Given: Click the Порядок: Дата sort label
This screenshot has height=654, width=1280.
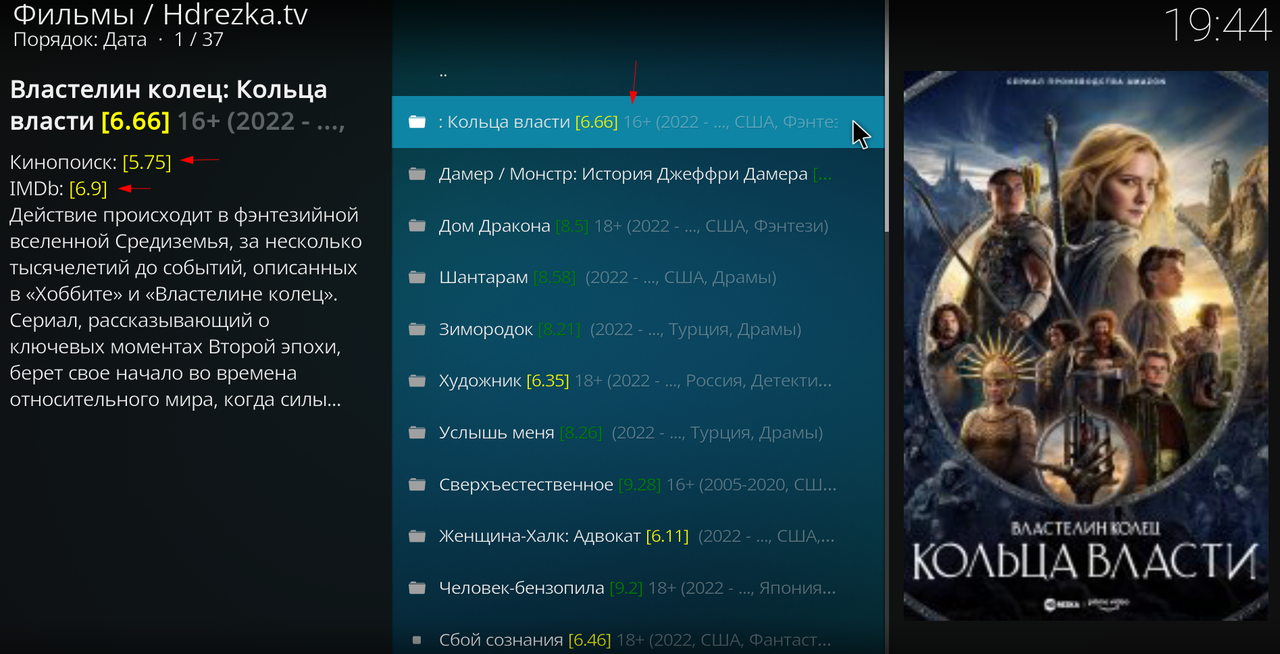Looking at the screenshot, I should [79, 40].
